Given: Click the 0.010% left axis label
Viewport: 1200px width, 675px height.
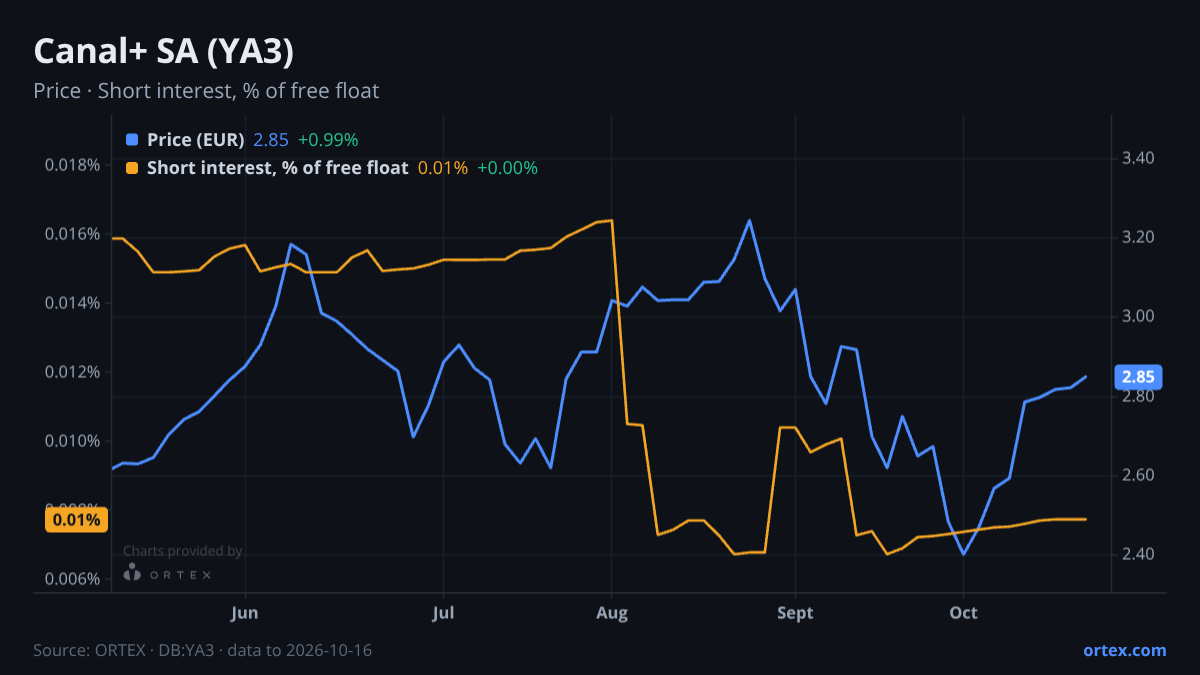Looking at the screenshot, I should tap(72, 441).
